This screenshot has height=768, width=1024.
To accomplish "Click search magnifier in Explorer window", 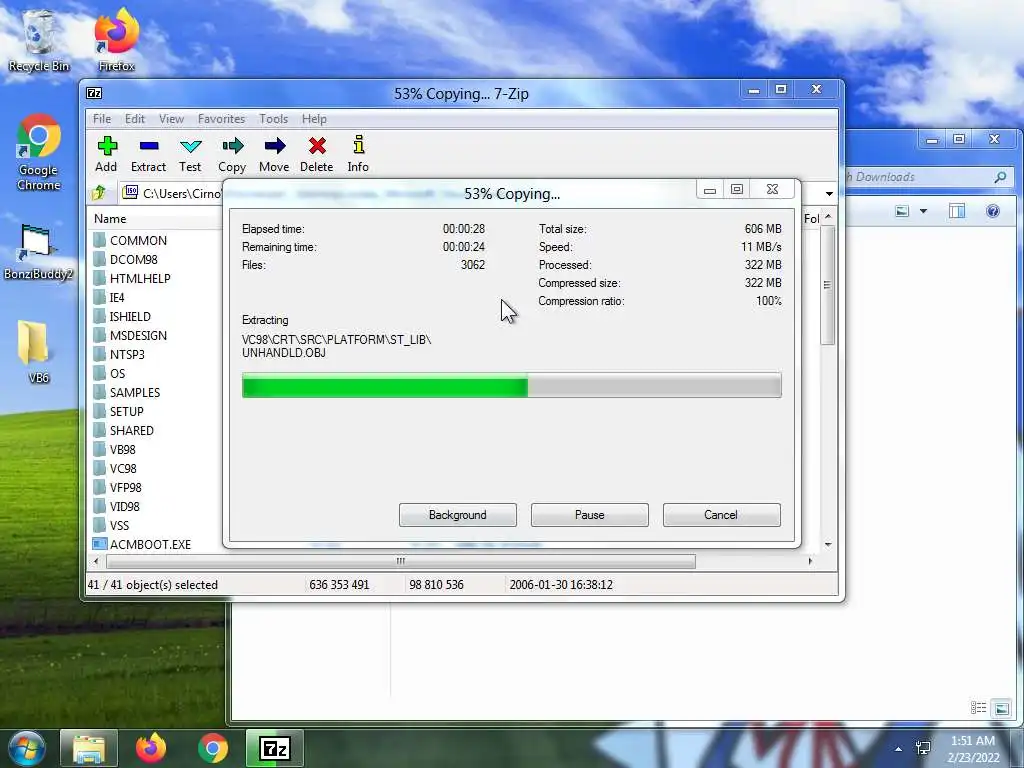I will tap(1000, 177).
